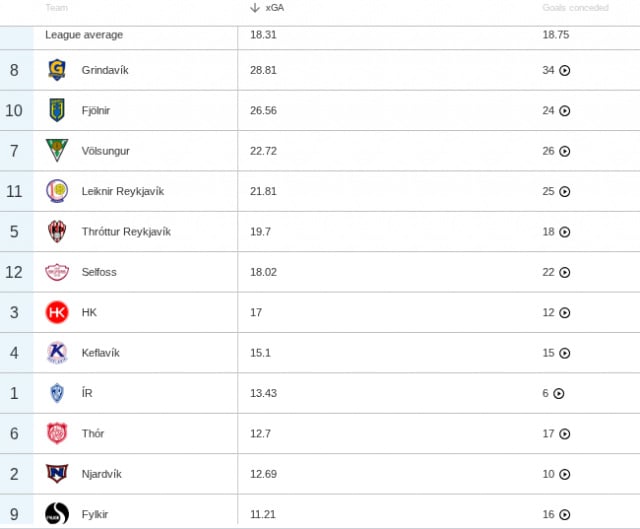Select the Thór team name
Viewport: 640px width, 529px height.
(x=93, y=433)
